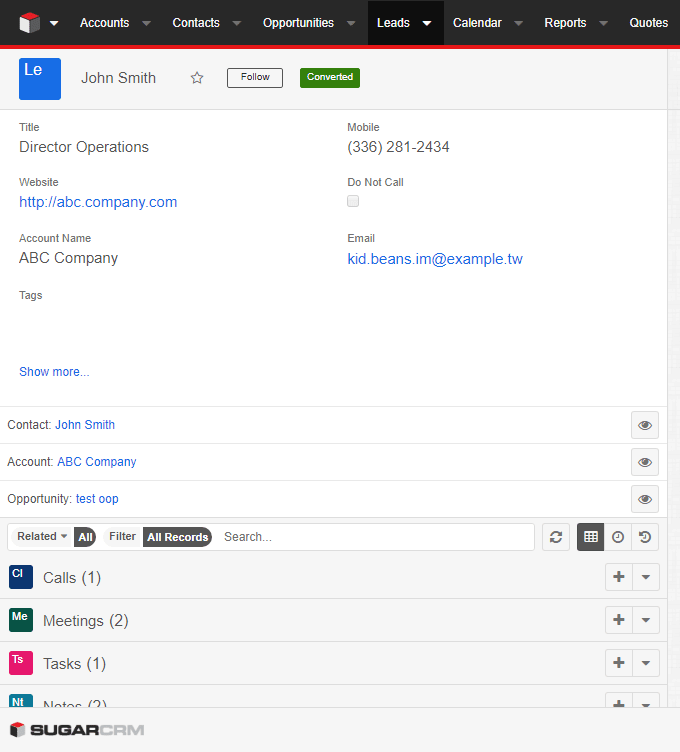Open the Quotes module tab

[648, 23]
